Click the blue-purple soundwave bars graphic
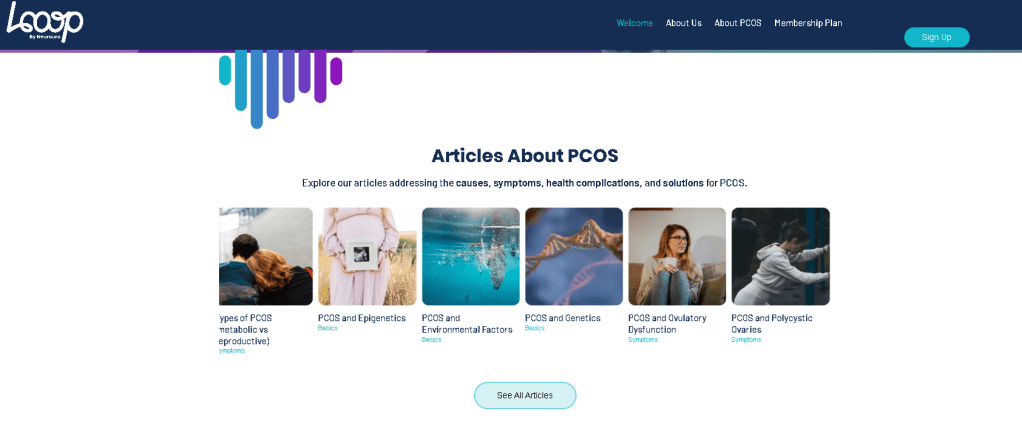 click(x=280, y=89)
